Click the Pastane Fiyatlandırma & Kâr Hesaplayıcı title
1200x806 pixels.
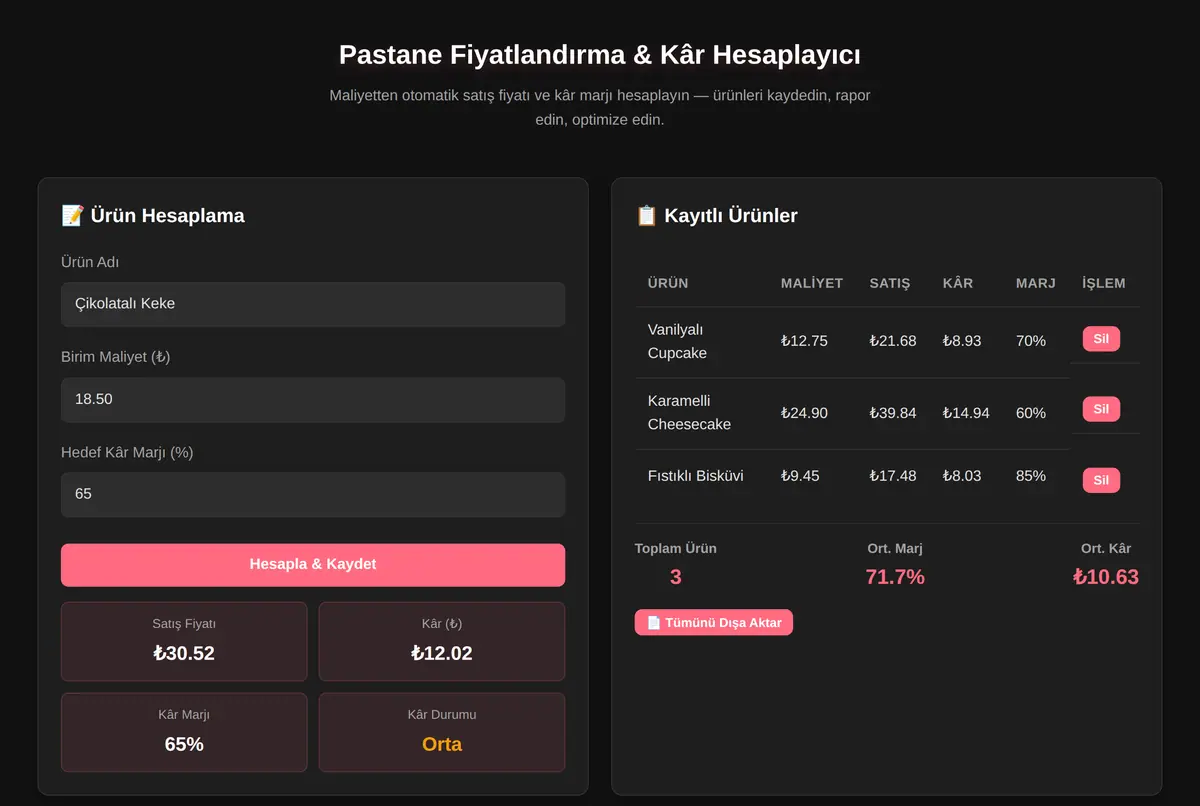[600, 54]
